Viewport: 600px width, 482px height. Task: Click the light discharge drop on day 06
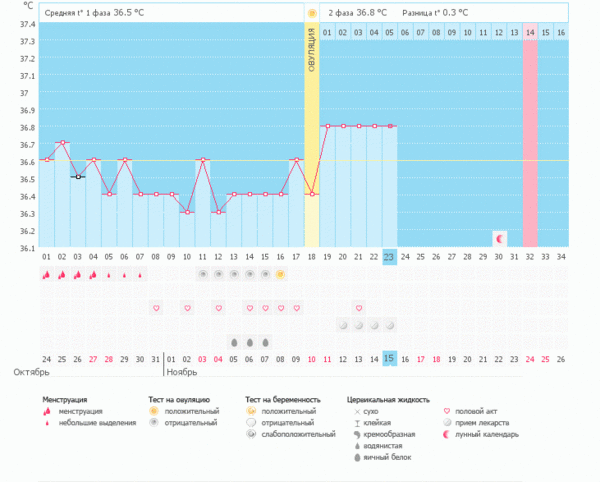click(x=125, y=274)
